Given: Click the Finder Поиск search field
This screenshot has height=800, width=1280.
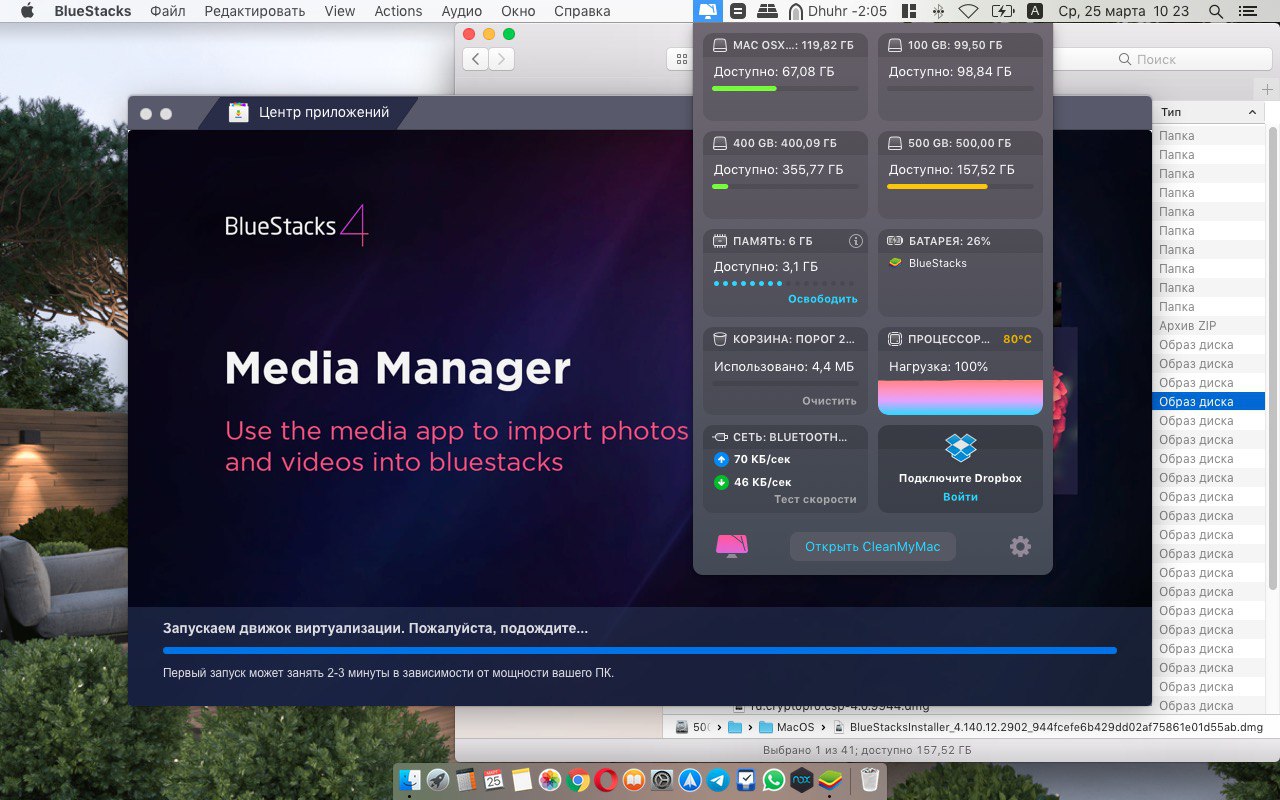Looking at the screenshot, I should 1146,59.
